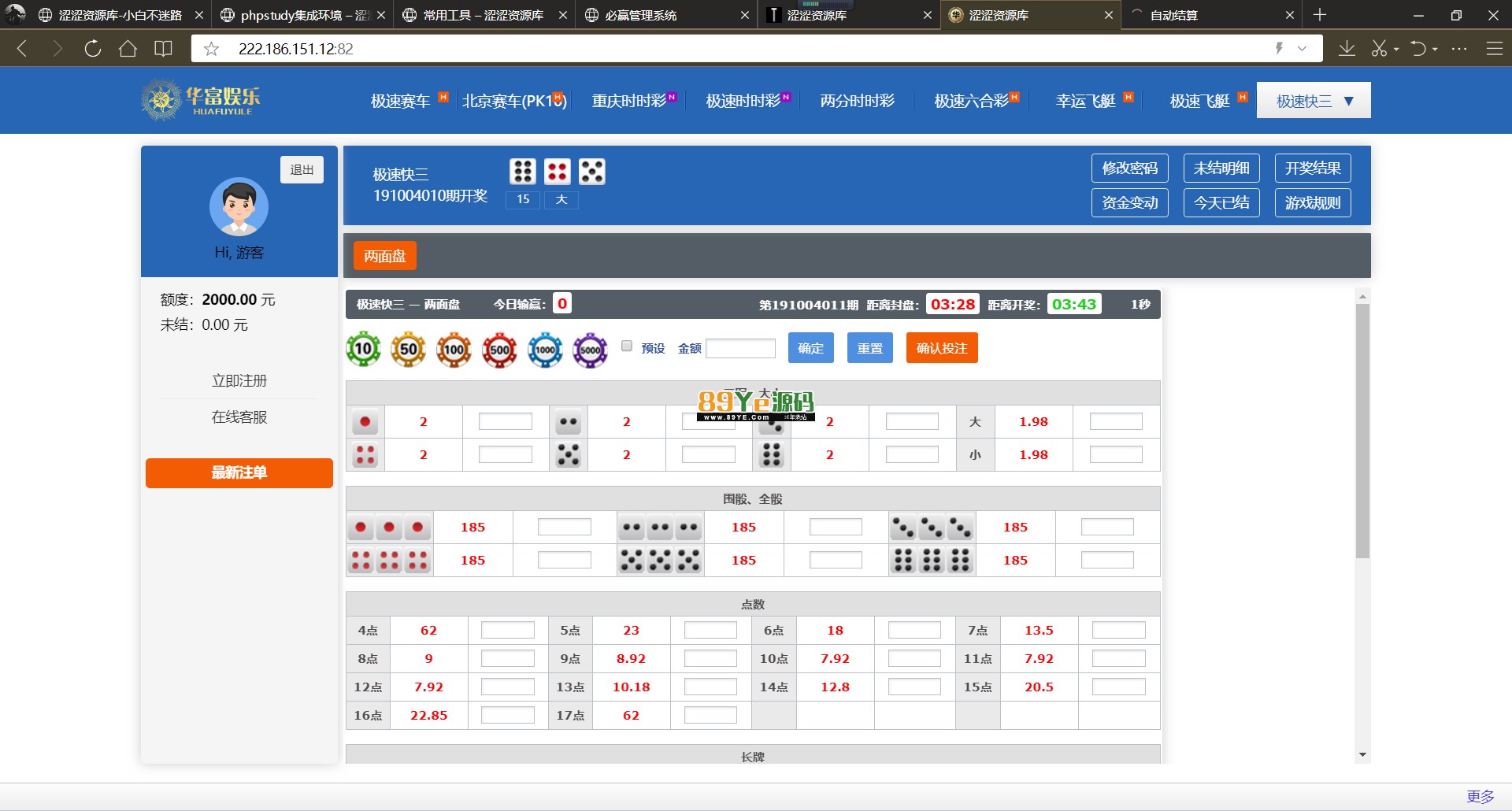The image size is (1512, 811).
Task: Open 幸运飞艇 in the nav menu
Action: 1086,101
